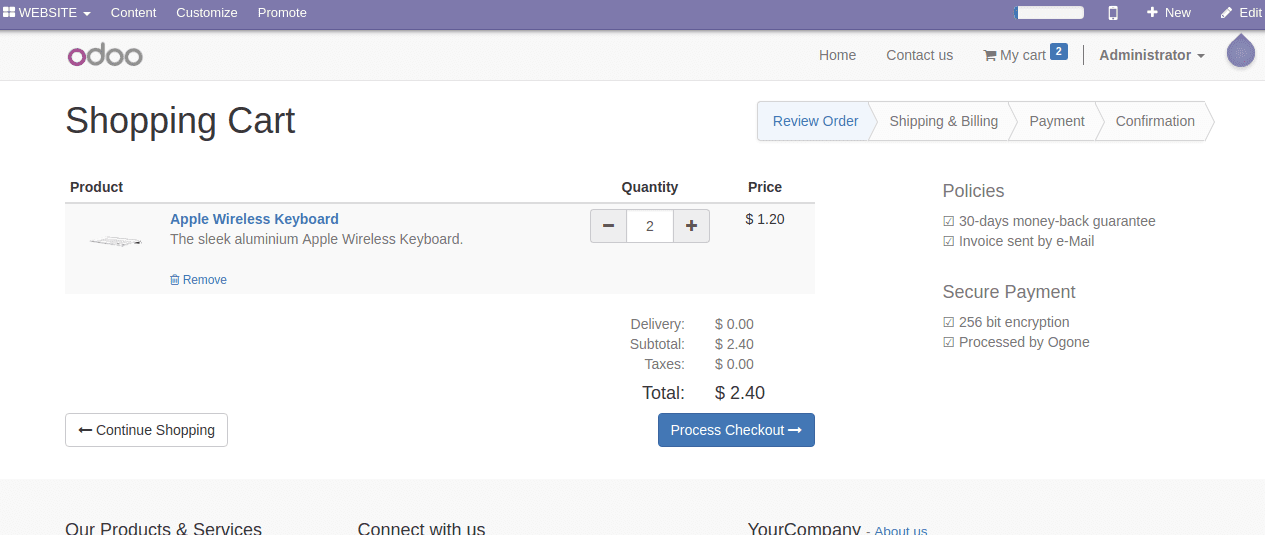Click the Odoo logo
This screenshot has height=535, width=1265.
105,56
